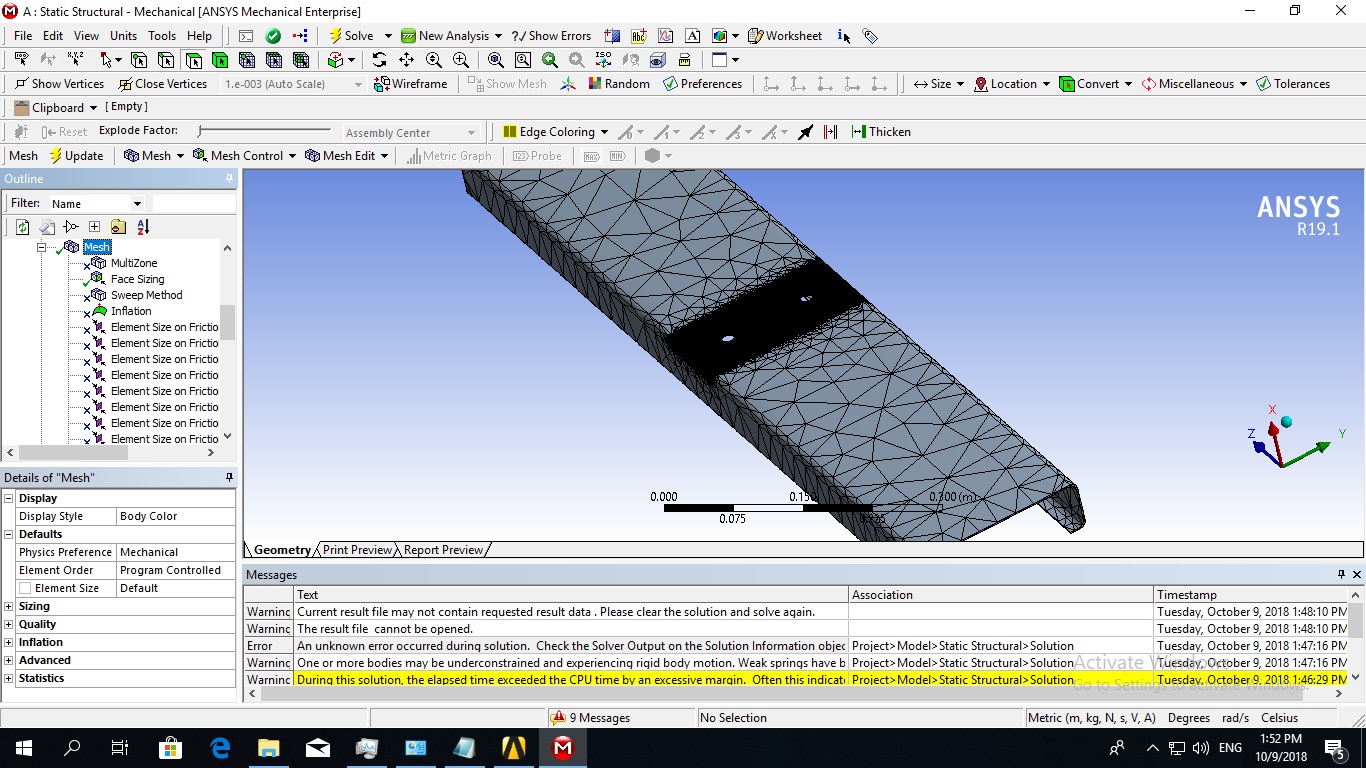
Task: Collapse the Mesh tree node
Action: (x=42, y=247)
